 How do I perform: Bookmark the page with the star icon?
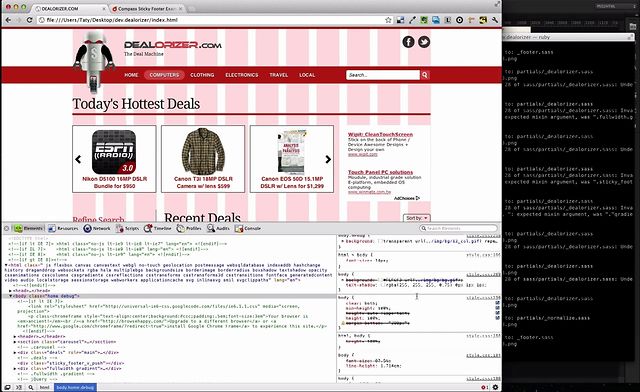click(x=388, y=20)
